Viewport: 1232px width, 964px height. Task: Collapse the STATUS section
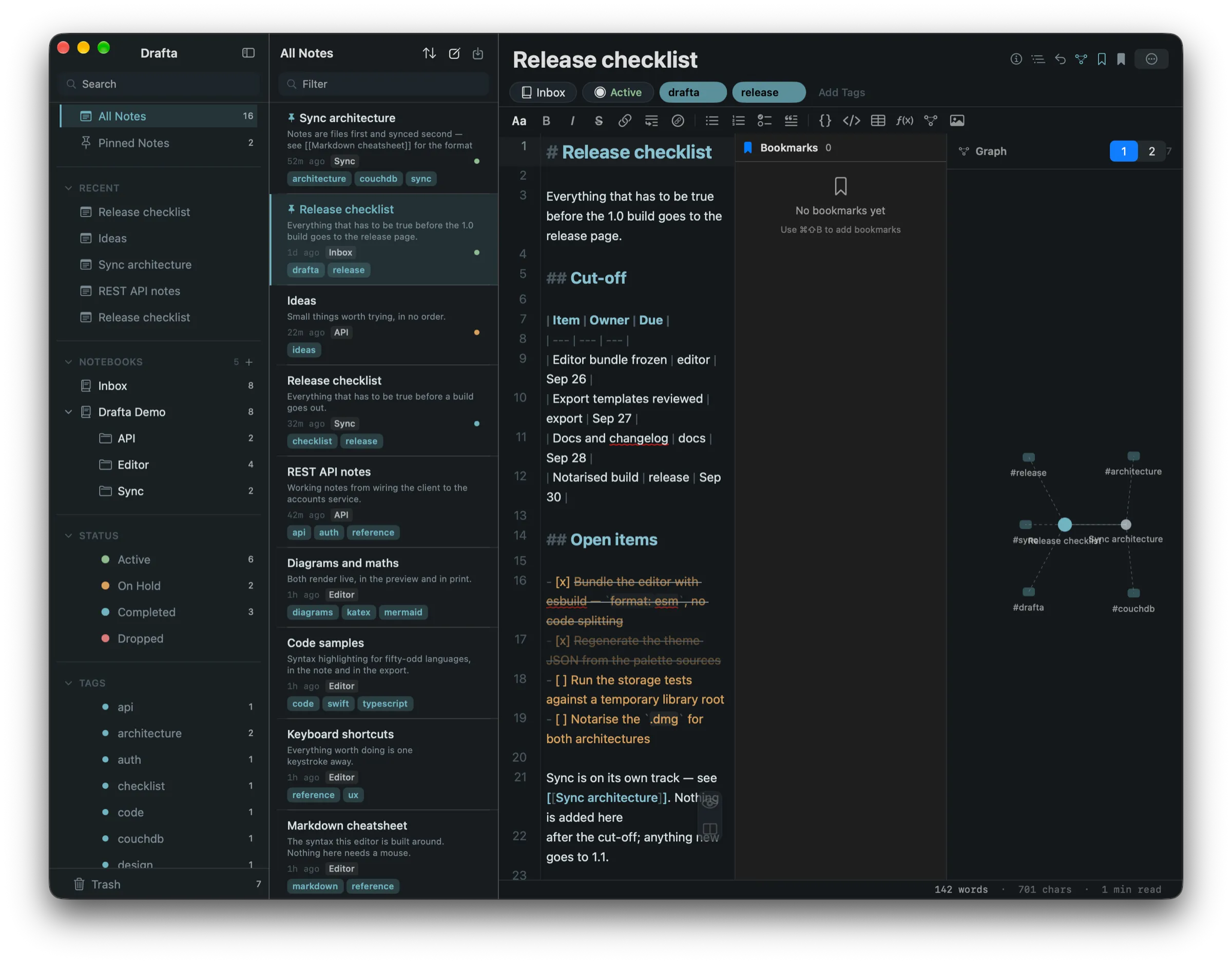pos(68,535)
